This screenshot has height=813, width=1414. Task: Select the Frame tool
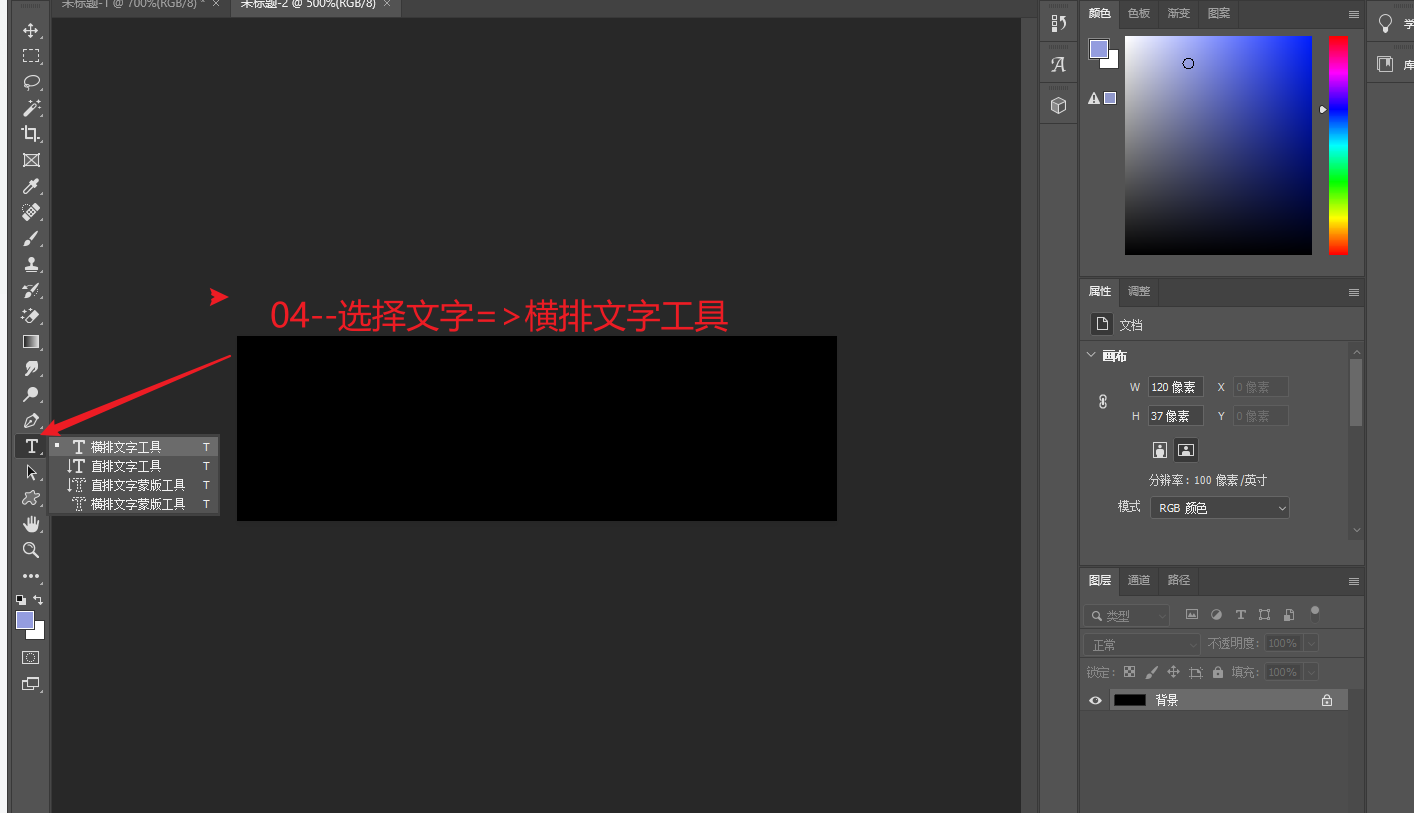point(31,160)
